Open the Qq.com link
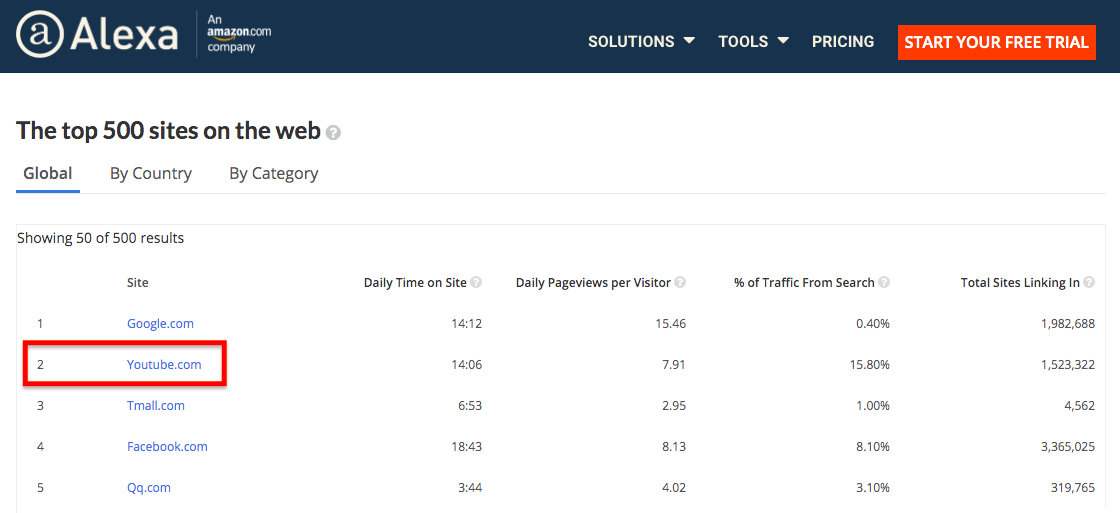This screenshot has height=513, width=1120. tap(149, 489)
